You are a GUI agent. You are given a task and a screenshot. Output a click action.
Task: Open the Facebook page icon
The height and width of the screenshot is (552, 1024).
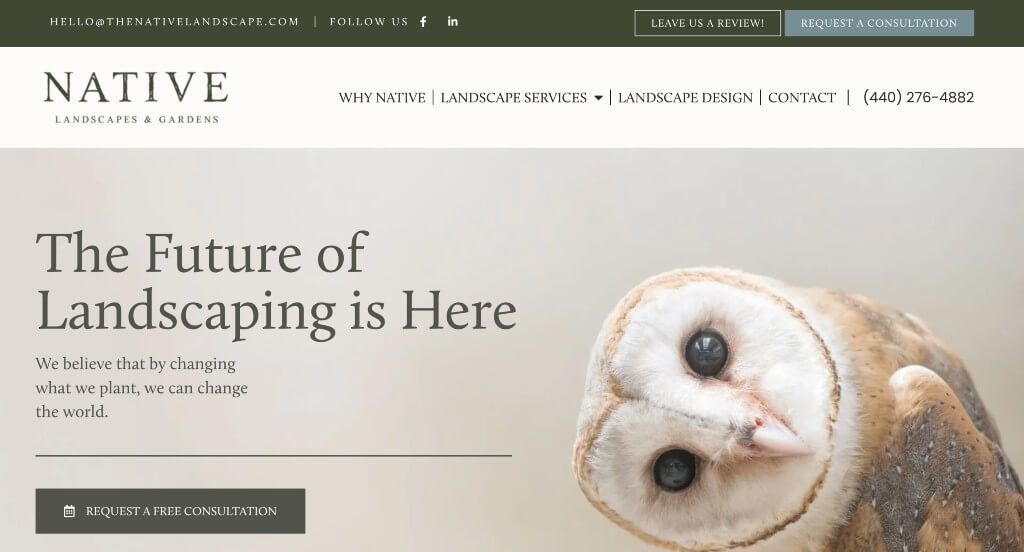click(x=423, y=22)
